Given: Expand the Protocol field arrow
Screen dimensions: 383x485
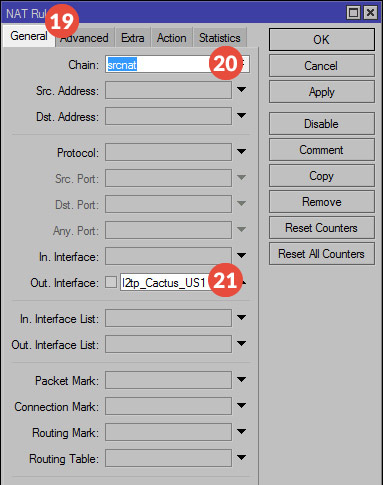Looking at the screenshot, I should pyautogui.click(x=242, y=152).
